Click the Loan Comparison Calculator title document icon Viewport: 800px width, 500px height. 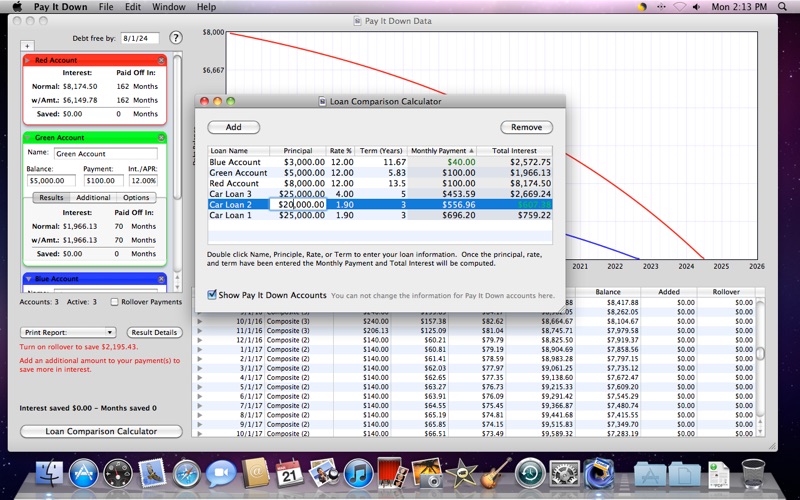tap(322, 102)
